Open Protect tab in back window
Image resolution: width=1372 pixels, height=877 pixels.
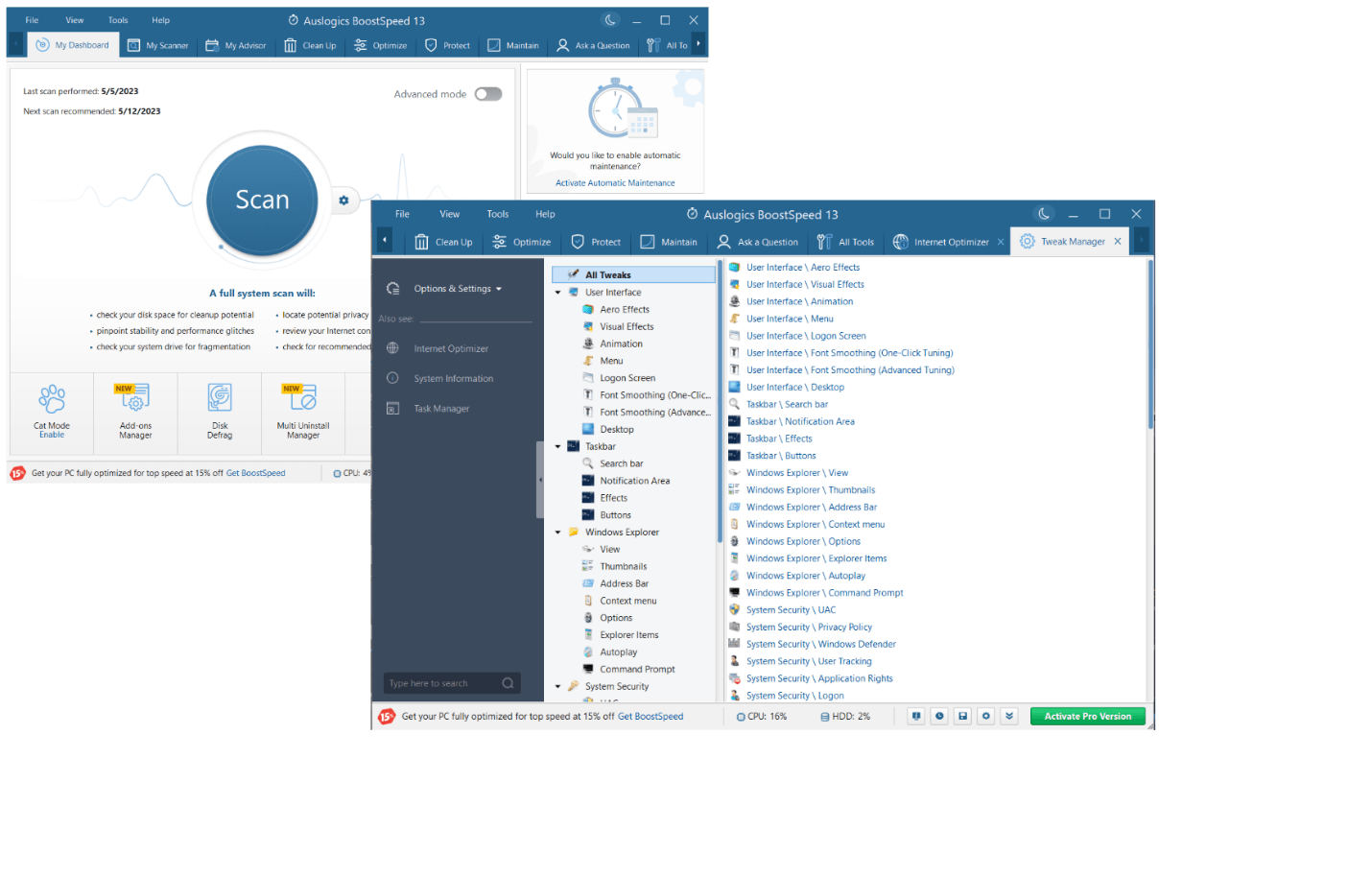click(x=448, y=45)
